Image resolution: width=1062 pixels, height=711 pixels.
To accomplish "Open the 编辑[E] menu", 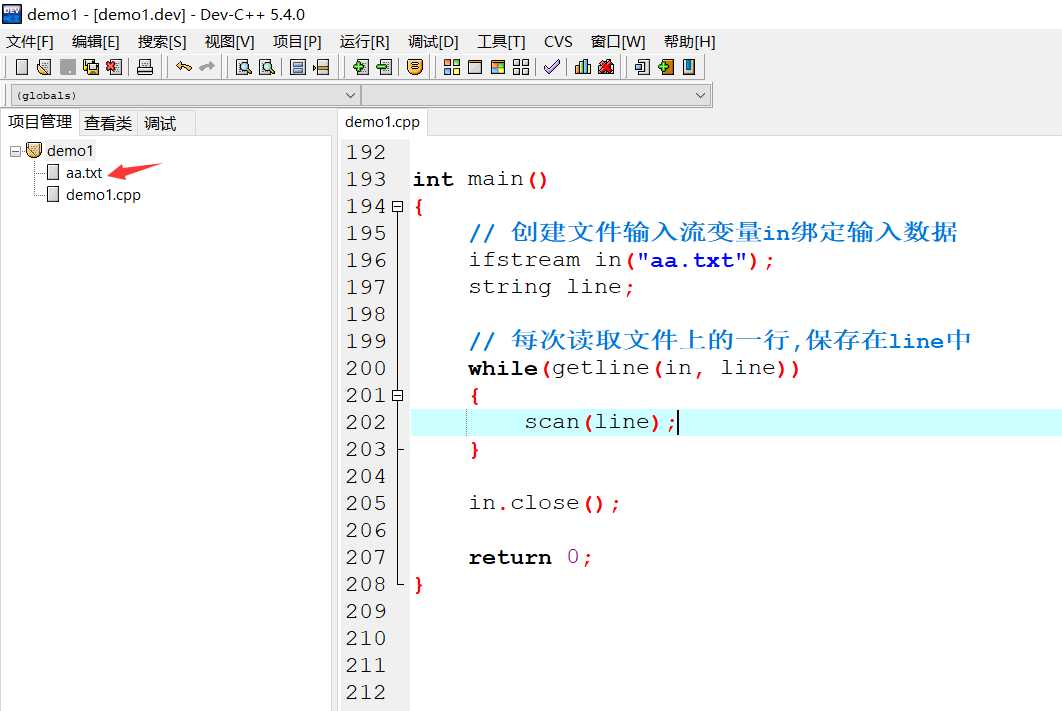I will [x=95, y=42].
